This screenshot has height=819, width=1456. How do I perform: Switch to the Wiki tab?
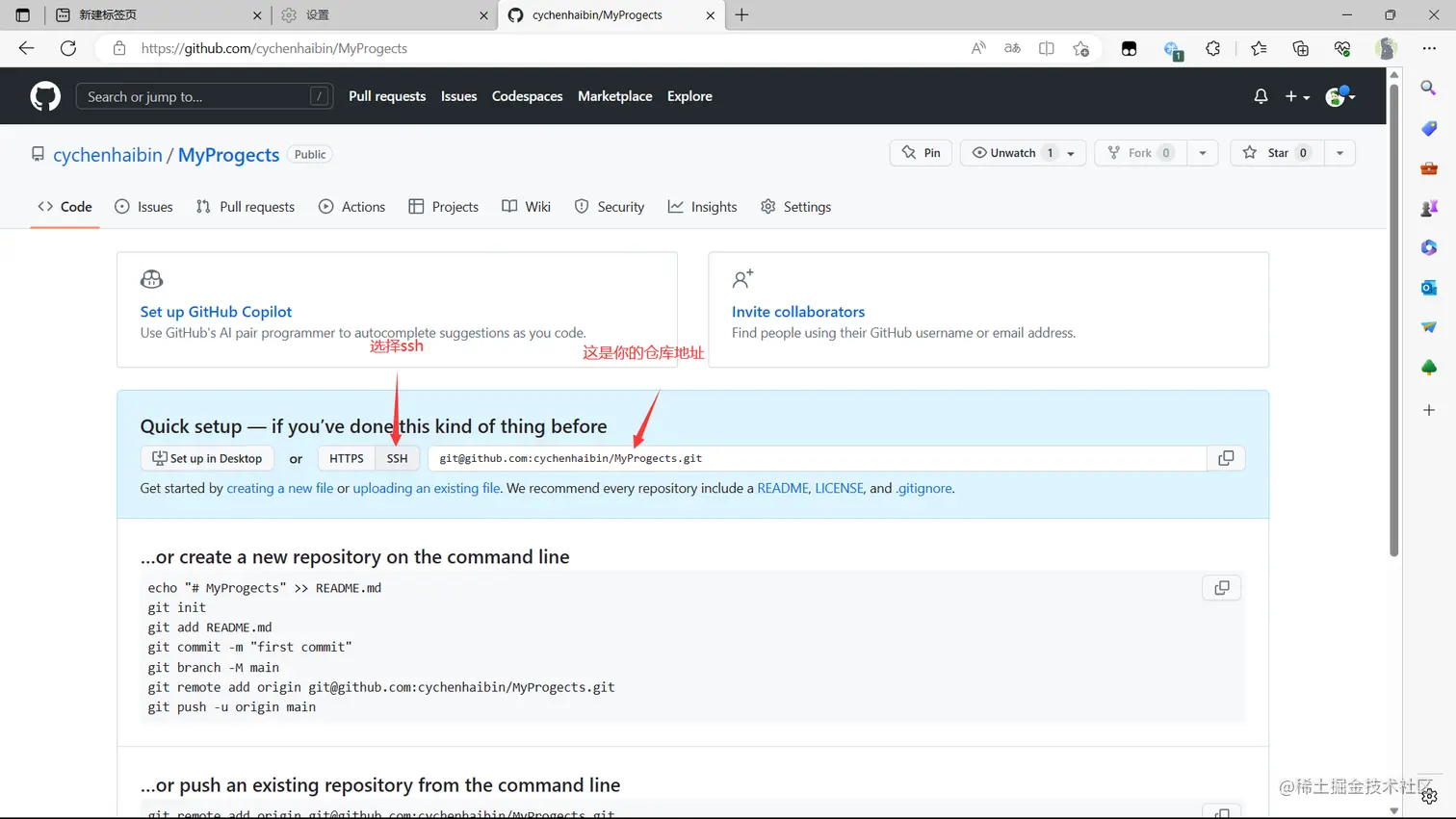[526, 207]
